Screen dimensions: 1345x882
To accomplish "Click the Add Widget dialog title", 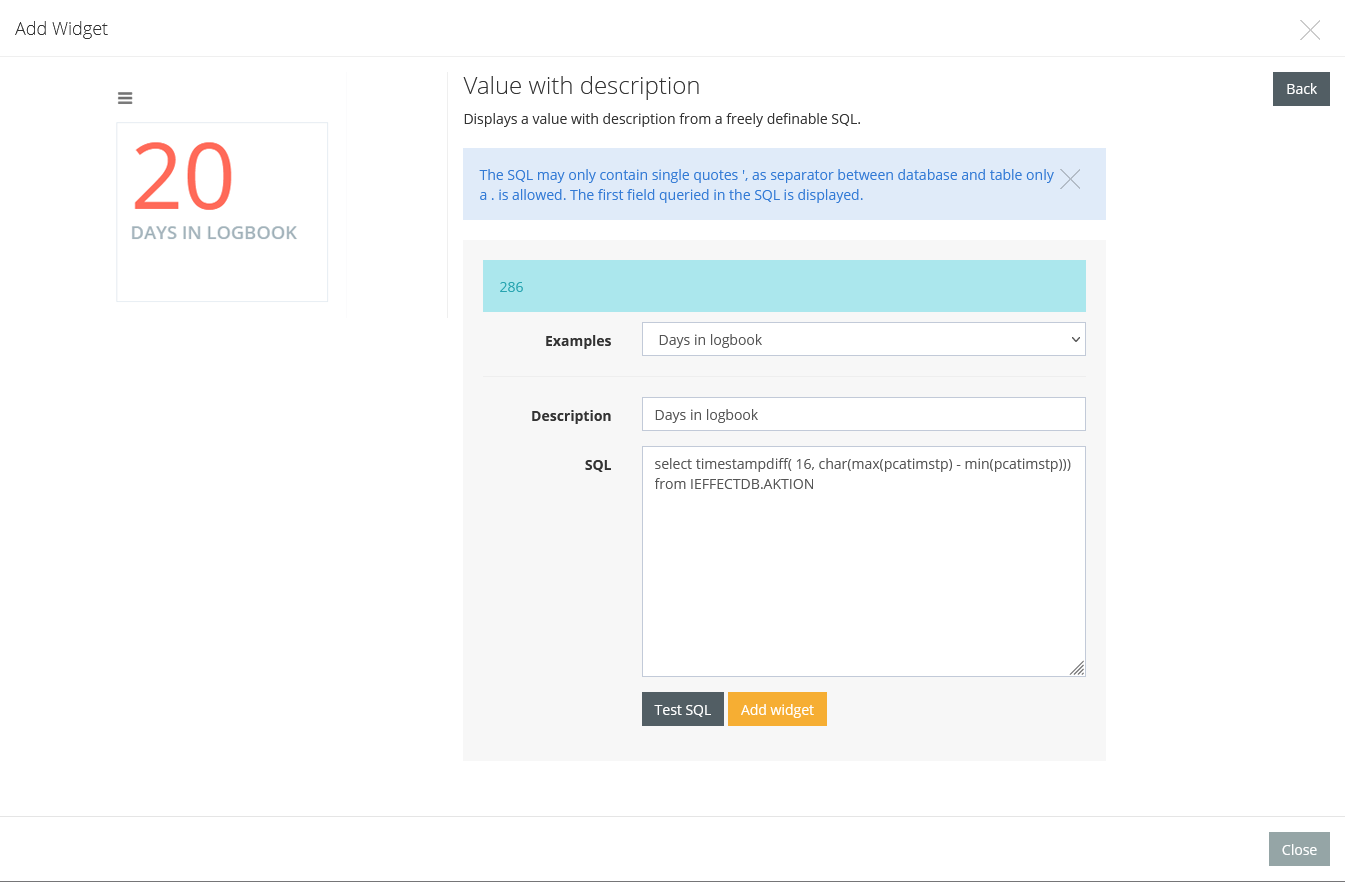I will coord(62,29).
